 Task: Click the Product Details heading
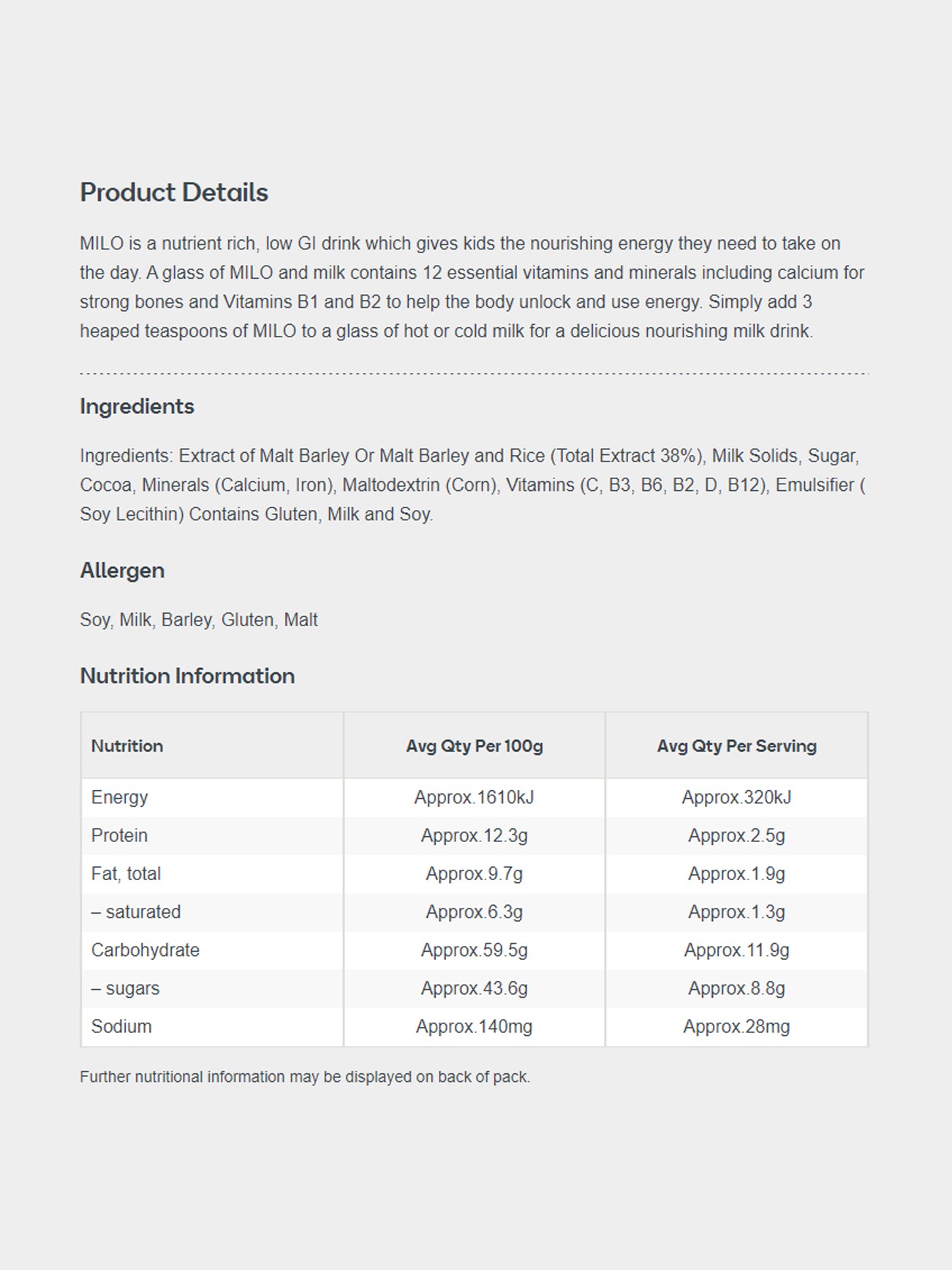point(174,192)
